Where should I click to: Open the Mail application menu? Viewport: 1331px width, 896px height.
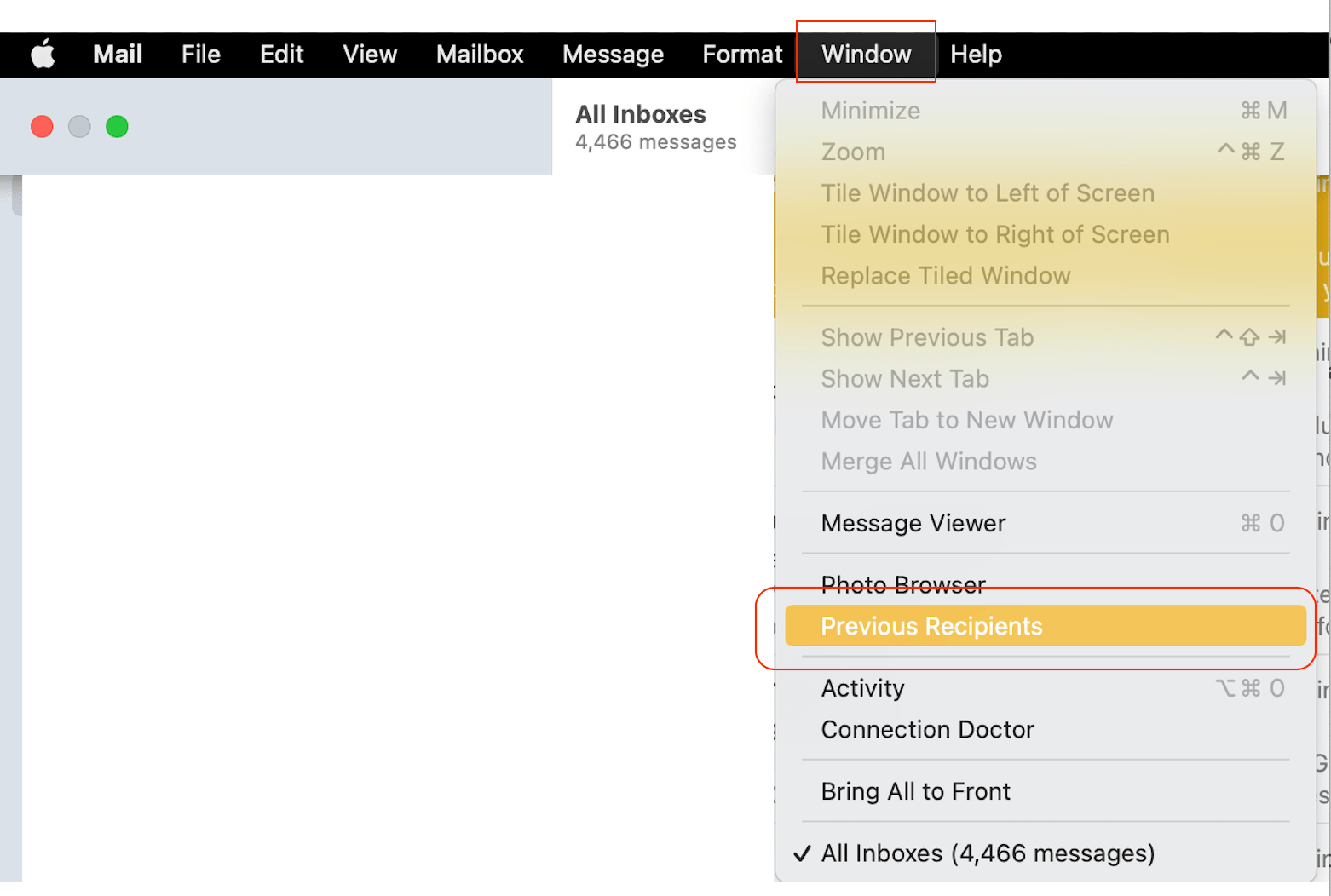tap(117, 54)
